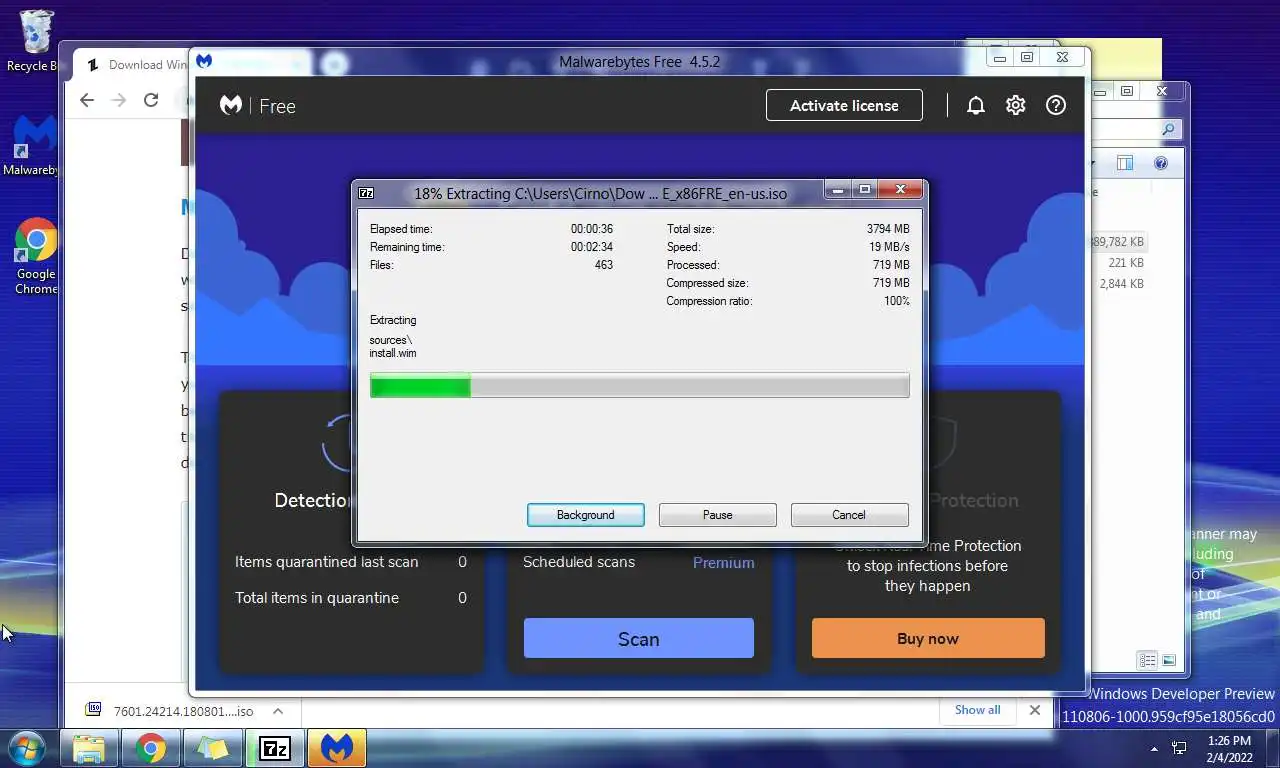This screenshot has height=768, width=1280.
Task: Click Total items in quarantine row
Action: 351,598
